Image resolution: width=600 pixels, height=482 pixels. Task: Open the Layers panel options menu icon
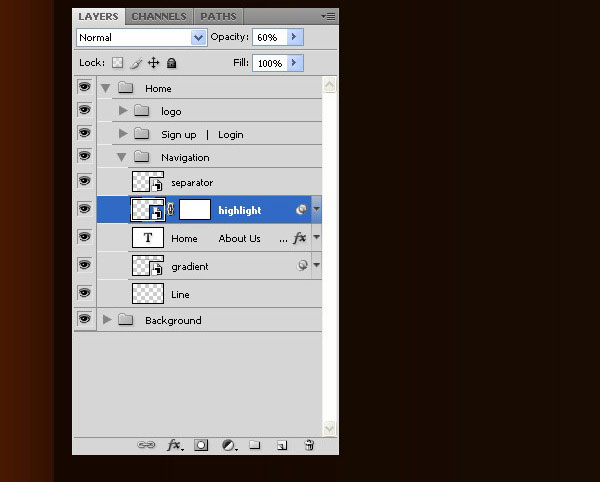coord(328,16)
